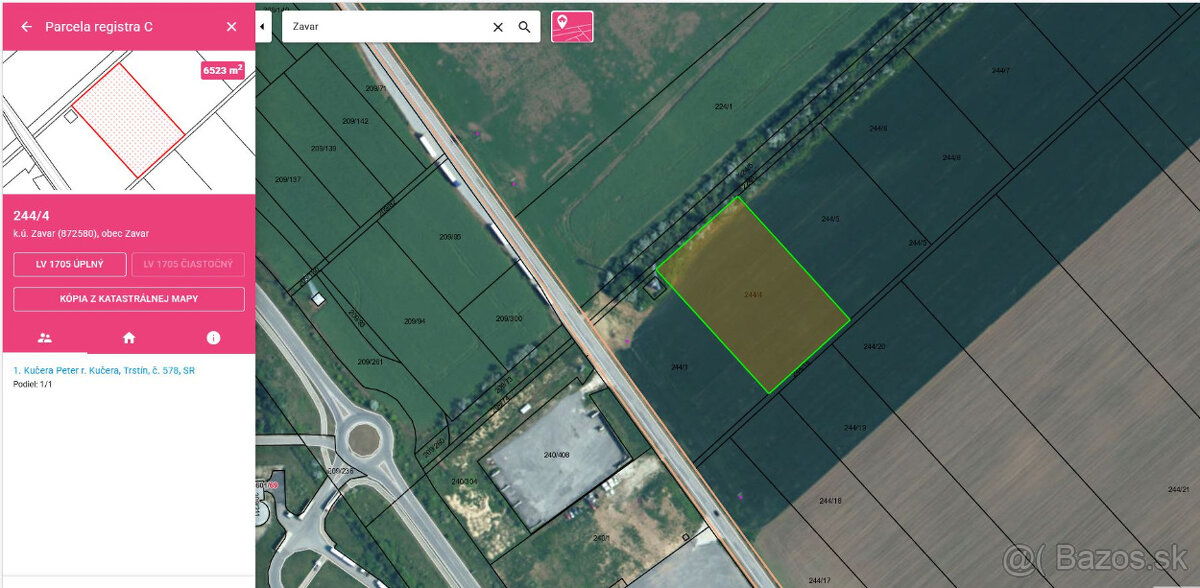Collapse the side panel with the arrow
Viewport: 1200px width, 588px height.
pos(264,26)
